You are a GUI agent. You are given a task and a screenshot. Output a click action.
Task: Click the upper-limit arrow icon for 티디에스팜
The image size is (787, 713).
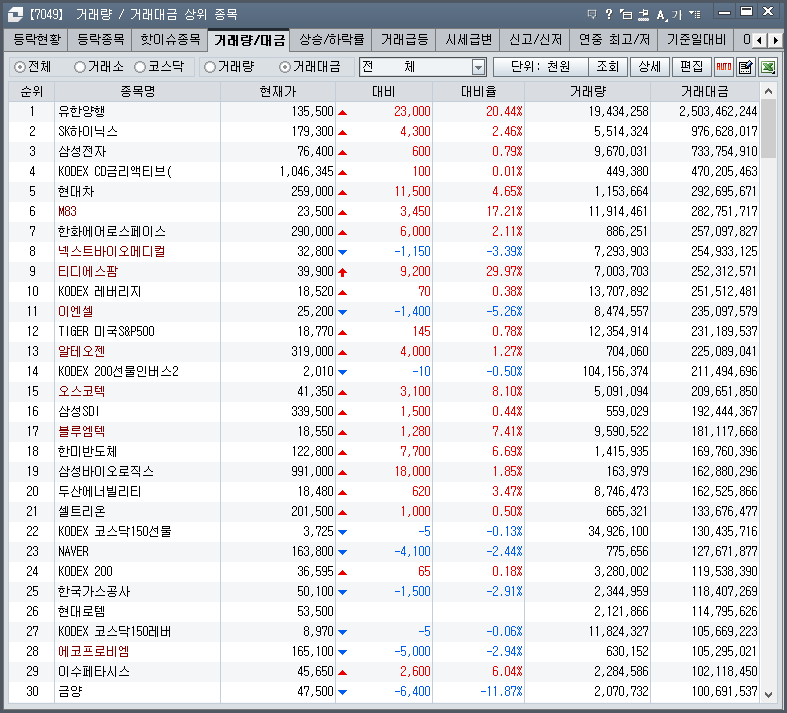coord(343,272)
